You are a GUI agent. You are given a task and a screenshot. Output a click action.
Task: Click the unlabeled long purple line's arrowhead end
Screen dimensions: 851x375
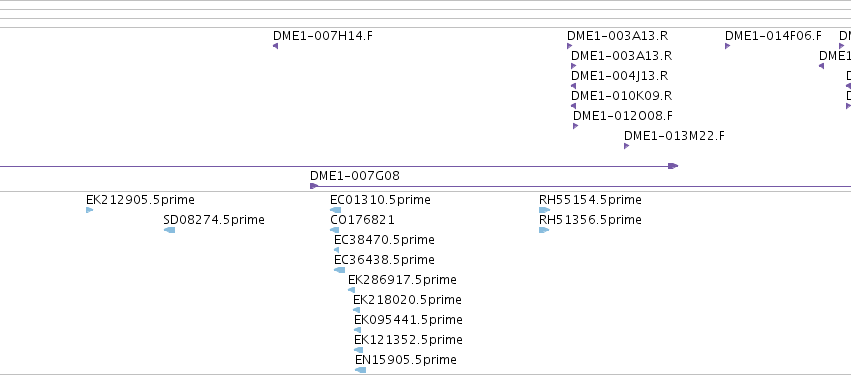click(673, 166)
